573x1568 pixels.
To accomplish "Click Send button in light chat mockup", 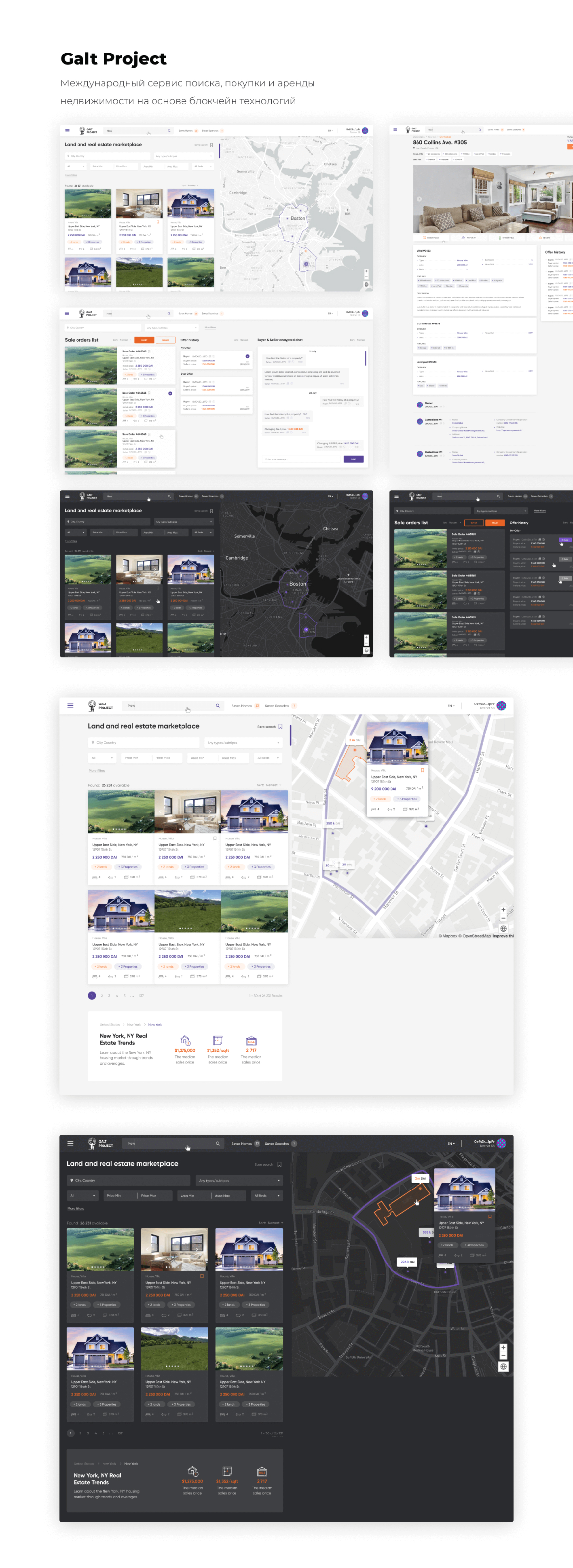I will [353, 459].
